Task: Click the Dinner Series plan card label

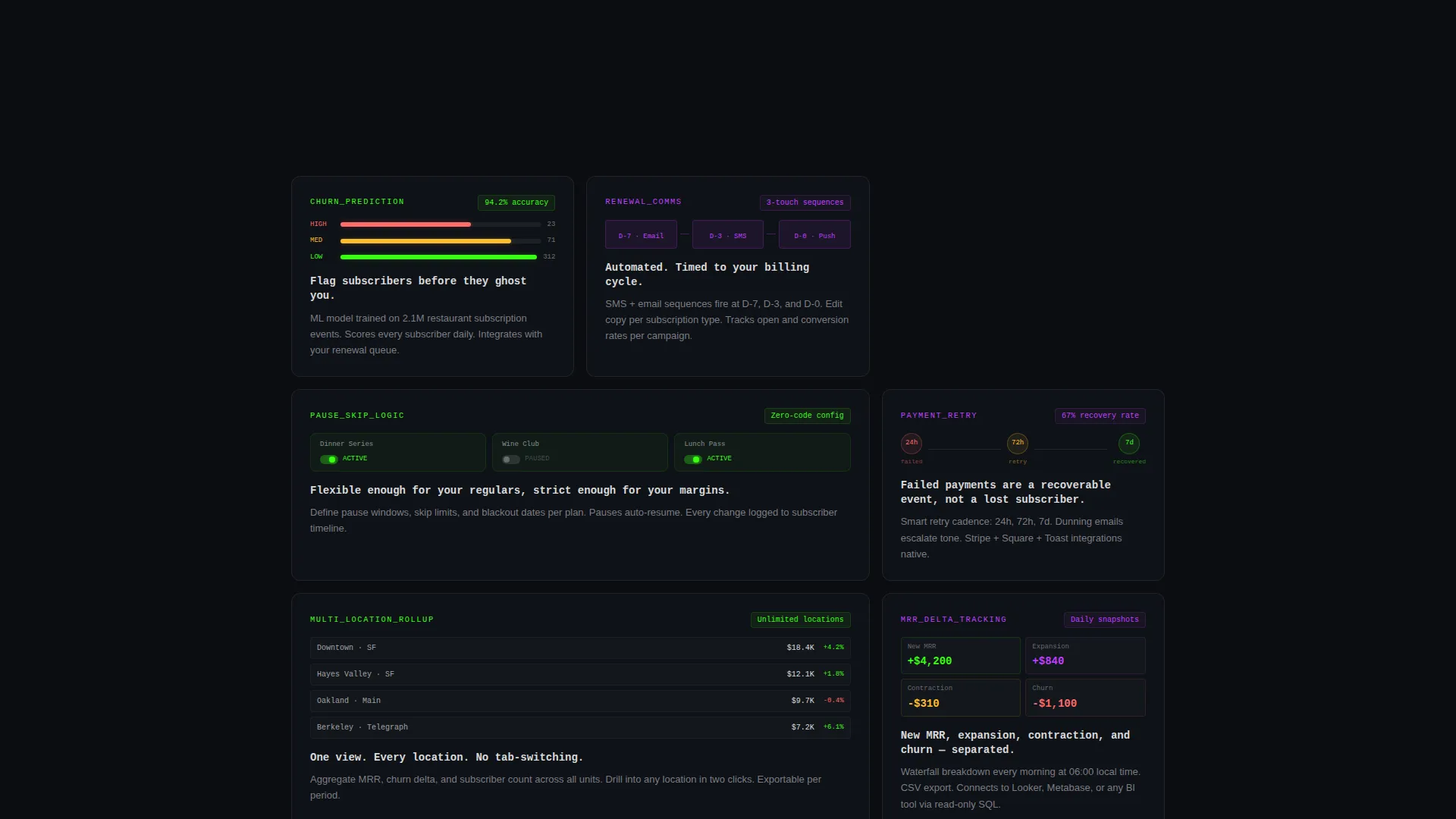Action: point(347,444)
